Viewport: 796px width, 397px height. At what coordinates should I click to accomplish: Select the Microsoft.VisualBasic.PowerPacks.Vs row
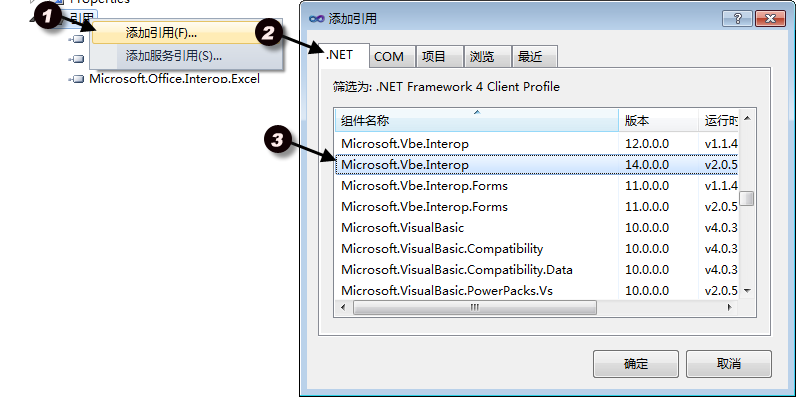(537, 290)
